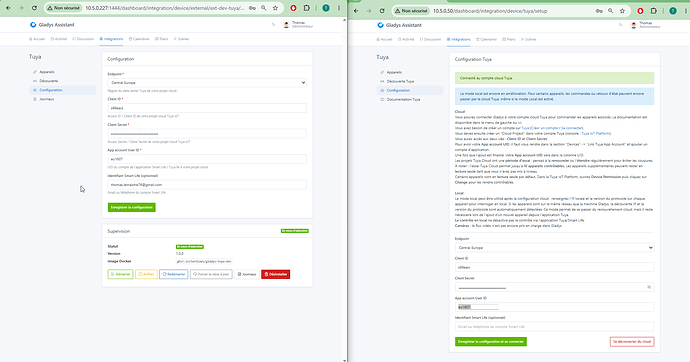Go back in the right browser window

click(x=356, y=11)
